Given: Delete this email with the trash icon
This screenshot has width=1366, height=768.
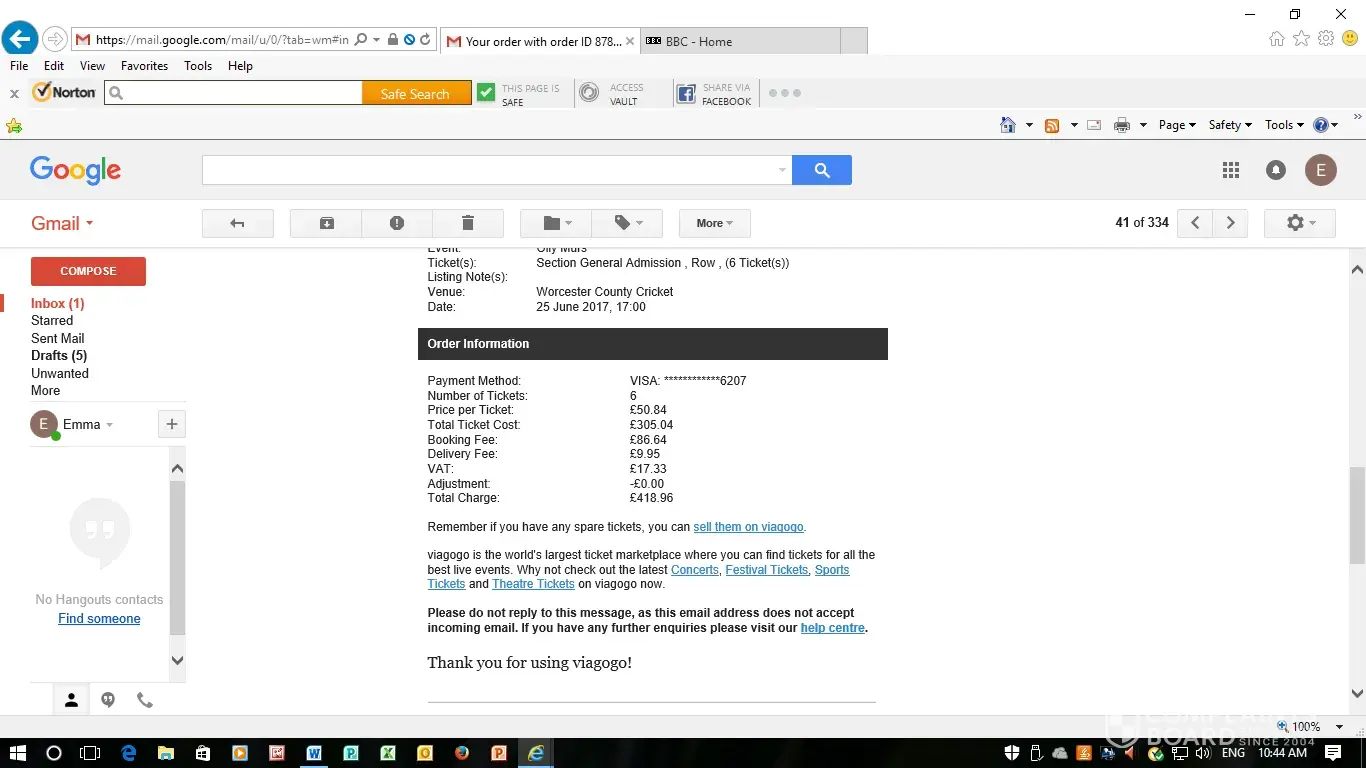Looking at the screenshot, I should [x=467, y=223].
